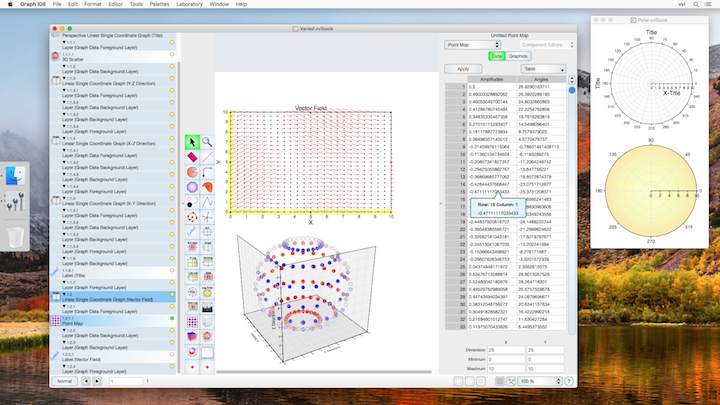Open the 100 % zoom dropdown
The width and height of the screenshot is (720, 405).
tap(540, 381)
